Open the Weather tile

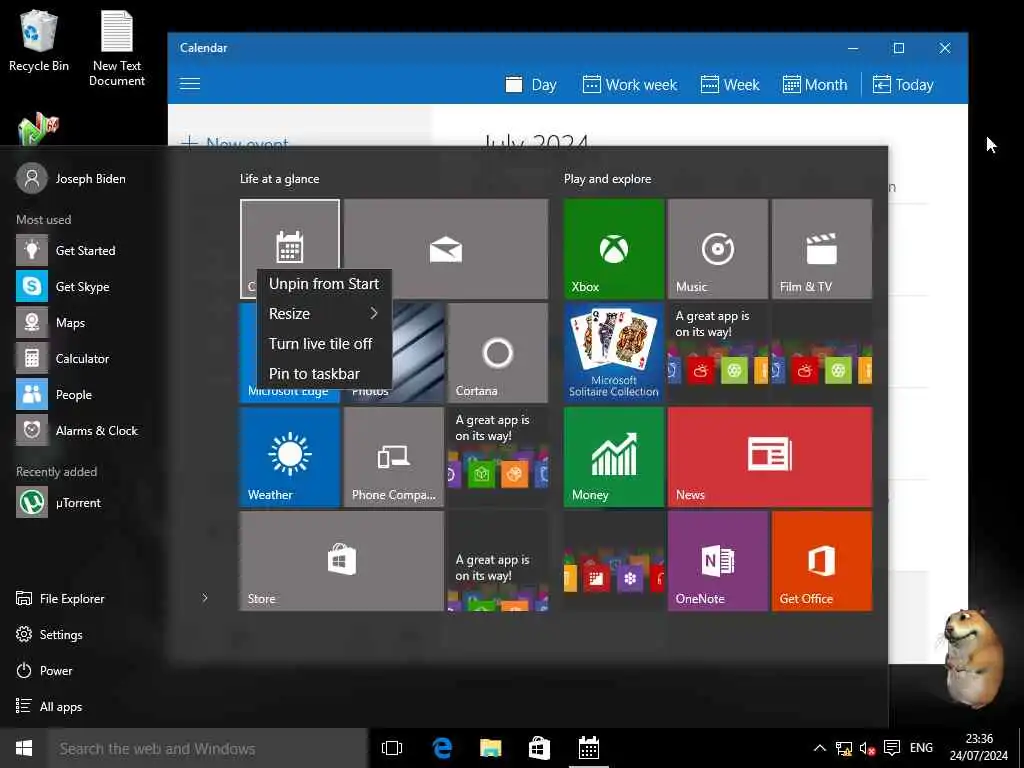(290, 456)
